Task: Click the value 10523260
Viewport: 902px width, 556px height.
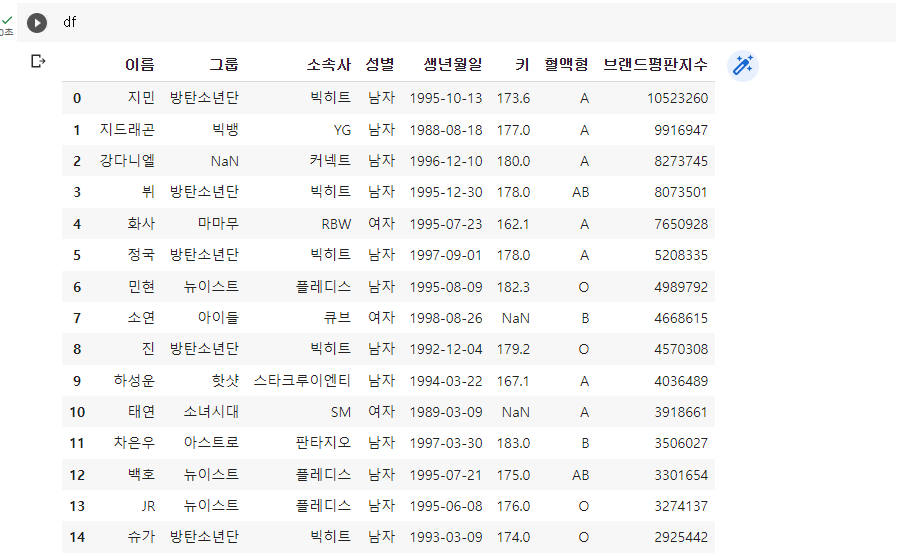Action: [678, 98]
